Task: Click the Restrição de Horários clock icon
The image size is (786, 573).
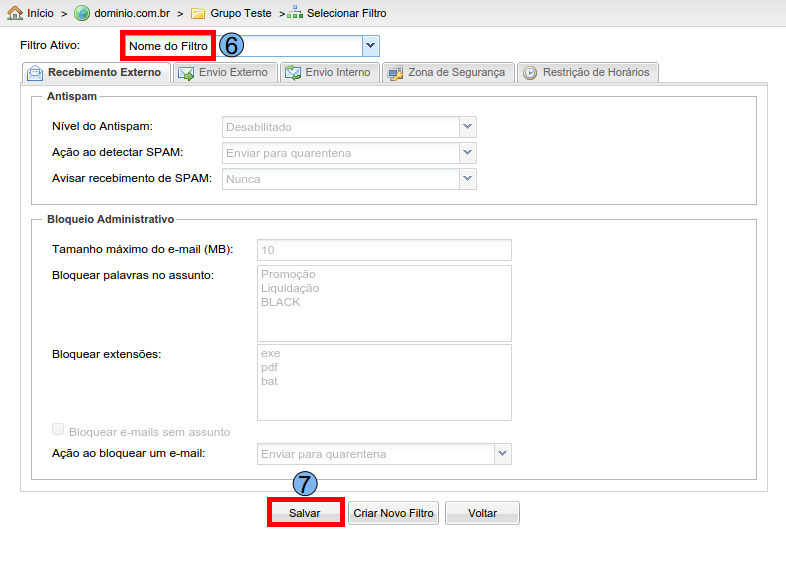Action: pos(530,73)
